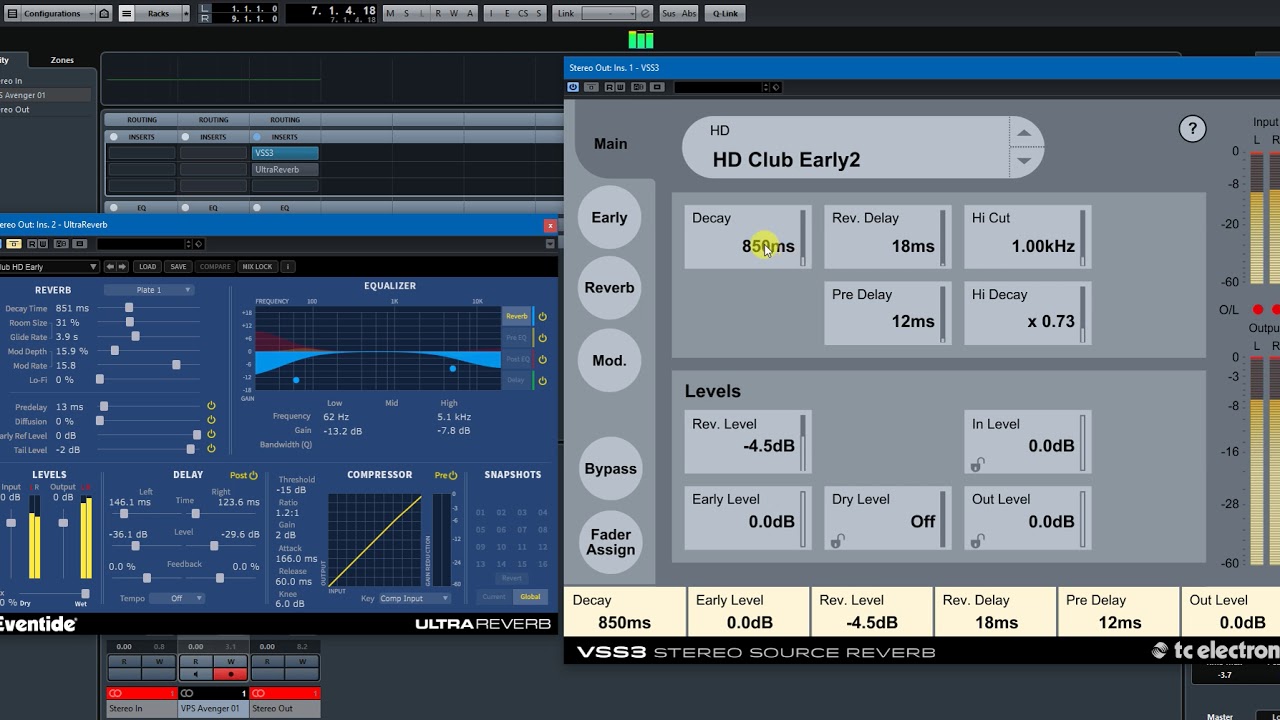The width and height of the screenshot is (1280, 720).
Task: Select Global snapshot tab
Action: (529, 597)
